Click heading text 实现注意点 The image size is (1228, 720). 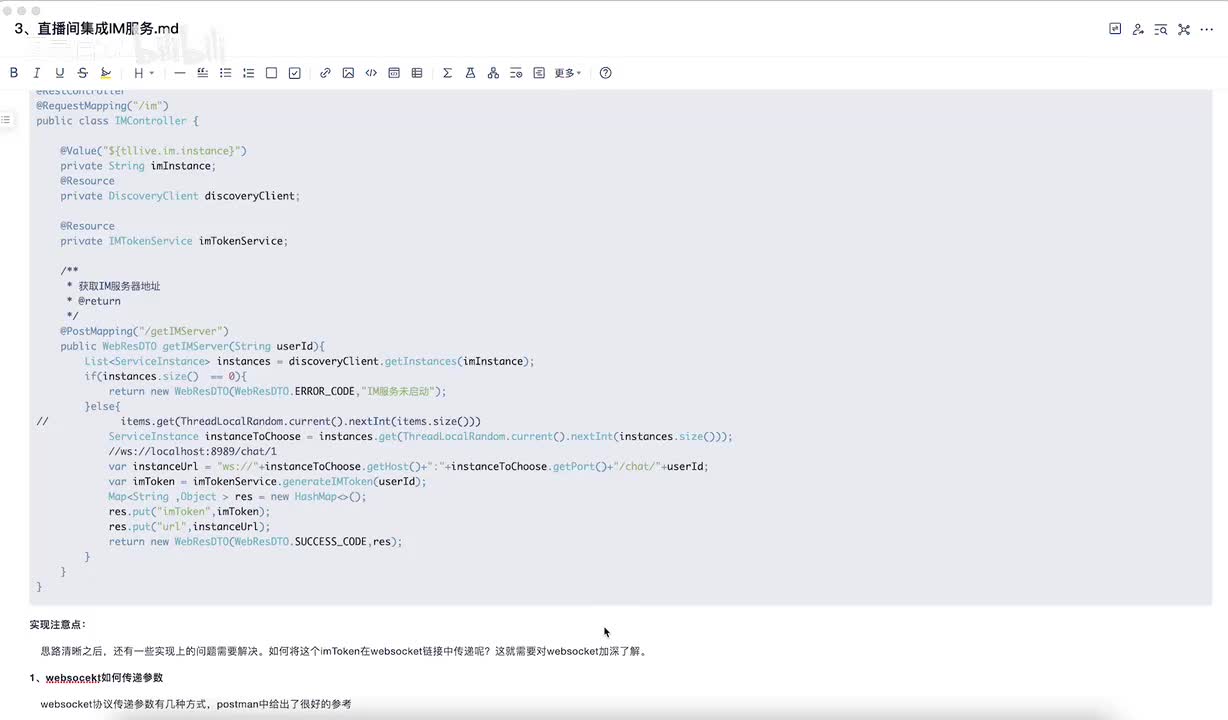[x=58, y=625]
